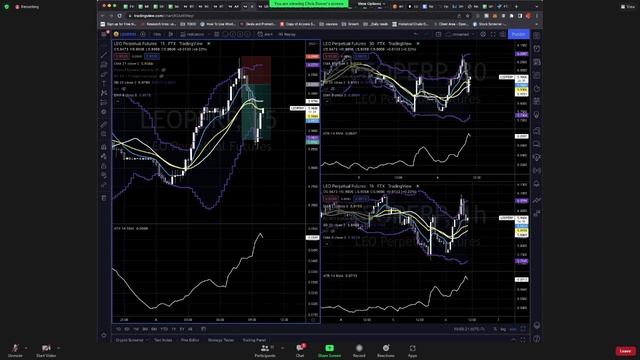640x360 pixels.
Task: Open price scale settings gear on left chart
Action: tap(313, 320)
